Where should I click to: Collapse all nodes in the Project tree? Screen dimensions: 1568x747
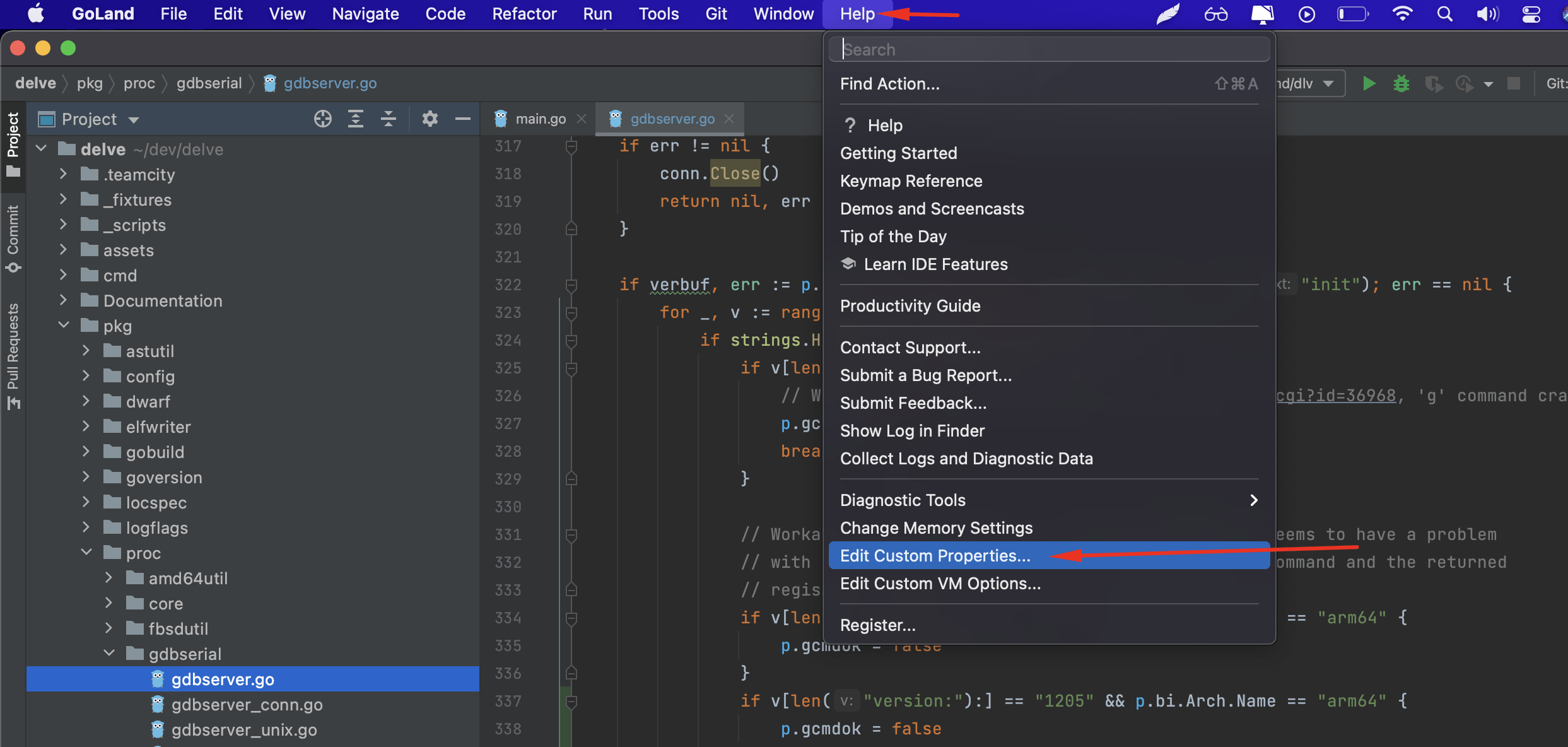(388, 119)
